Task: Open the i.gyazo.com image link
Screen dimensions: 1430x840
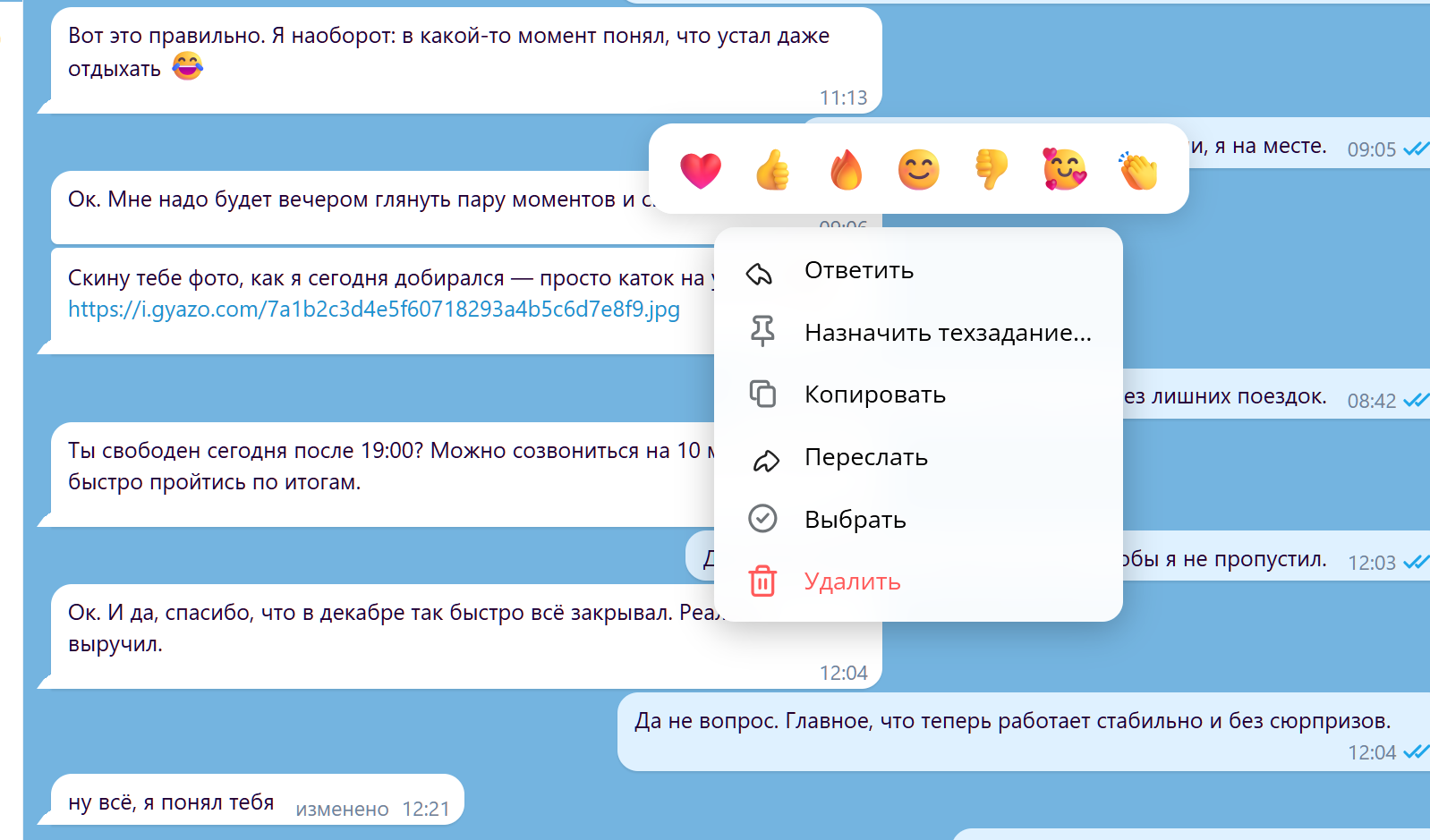Action: (374, 310)
